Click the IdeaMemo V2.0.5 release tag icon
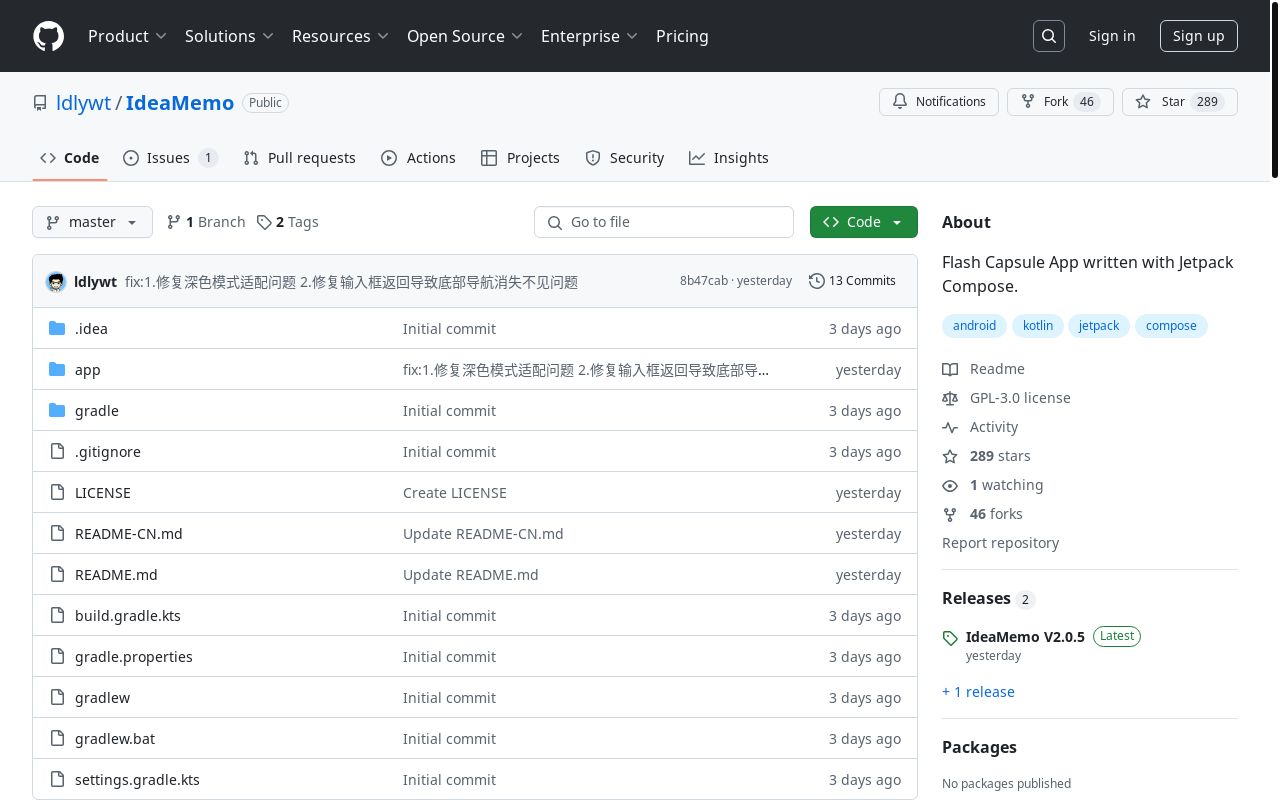1280x800 pixels. coord(950,638)
